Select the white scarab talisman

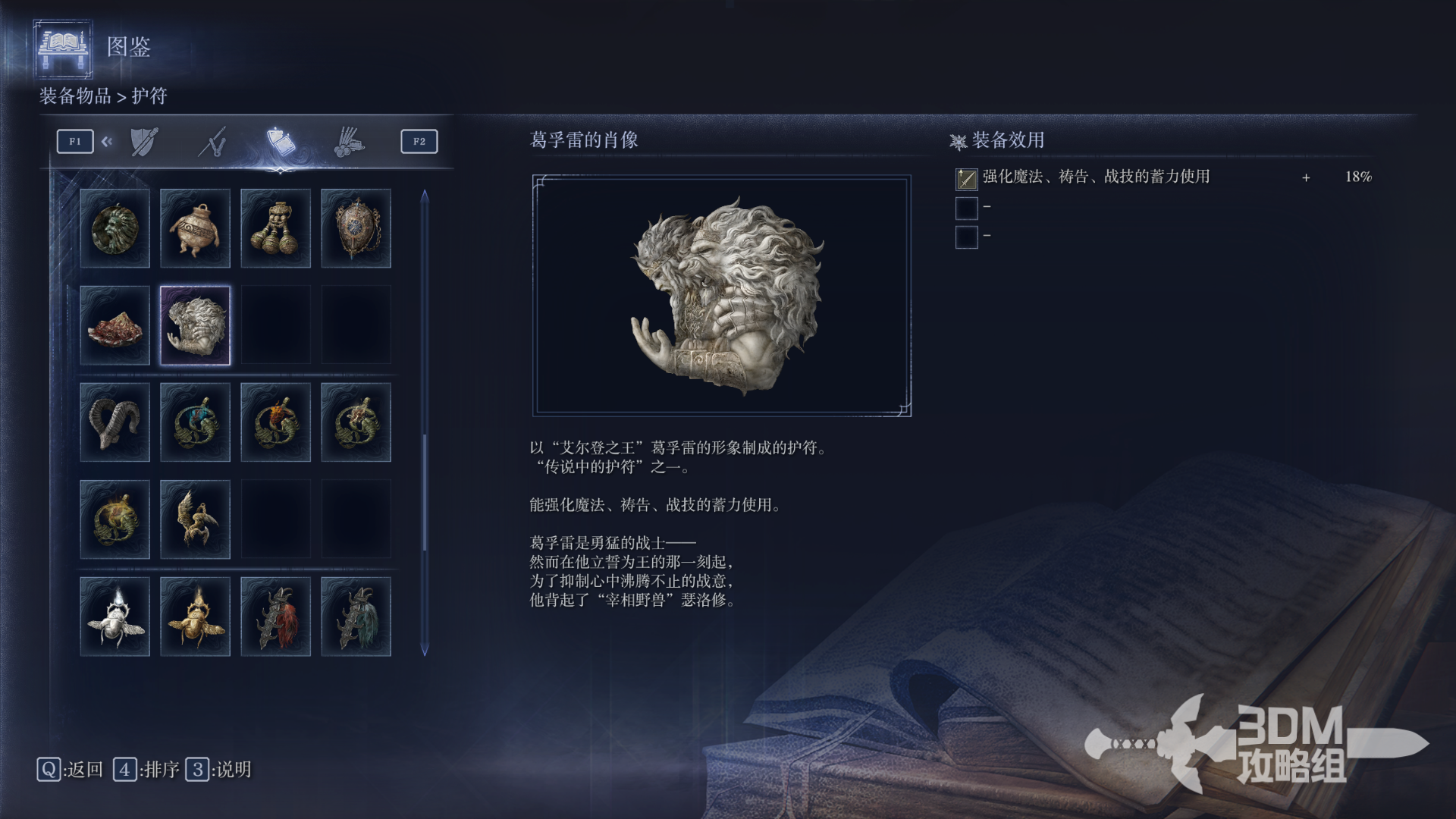point(115,617)
